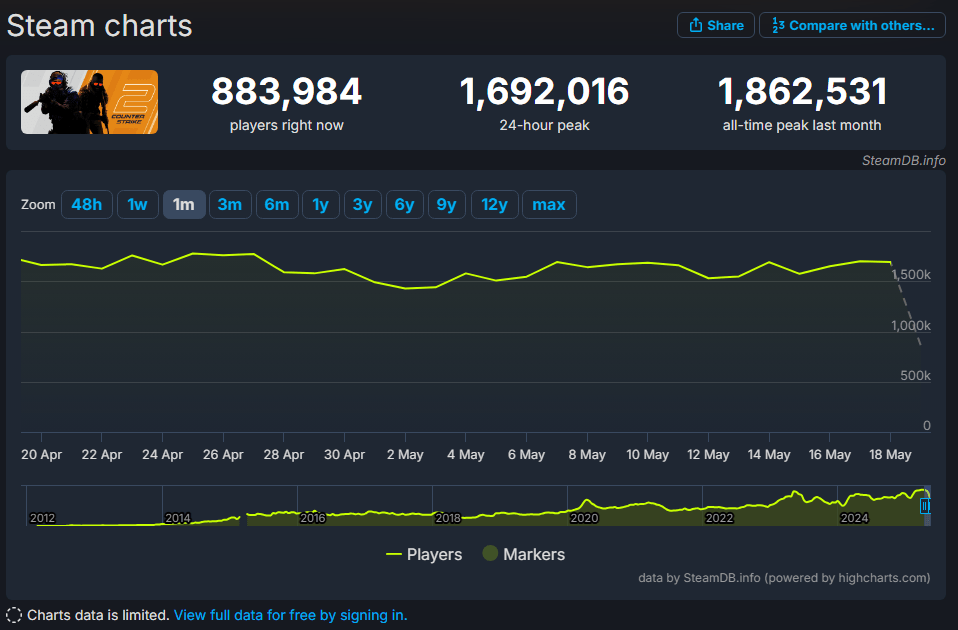958x630 pixels.
Task: Open Compare with others dialog
Action: (852, 25)
